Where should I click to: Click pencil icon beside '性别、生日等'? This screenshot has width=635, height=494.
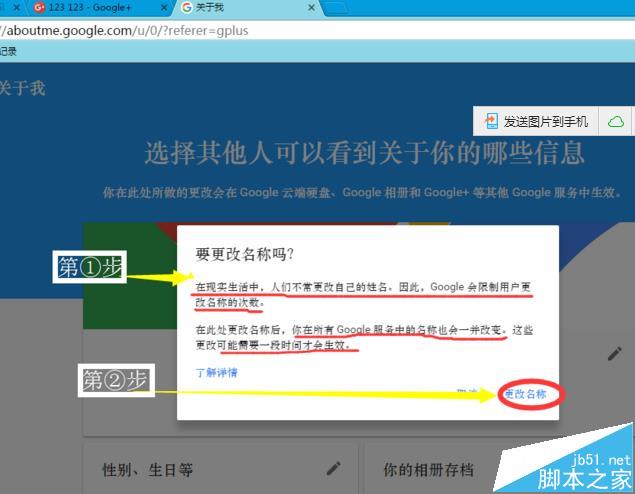[334, 468]
